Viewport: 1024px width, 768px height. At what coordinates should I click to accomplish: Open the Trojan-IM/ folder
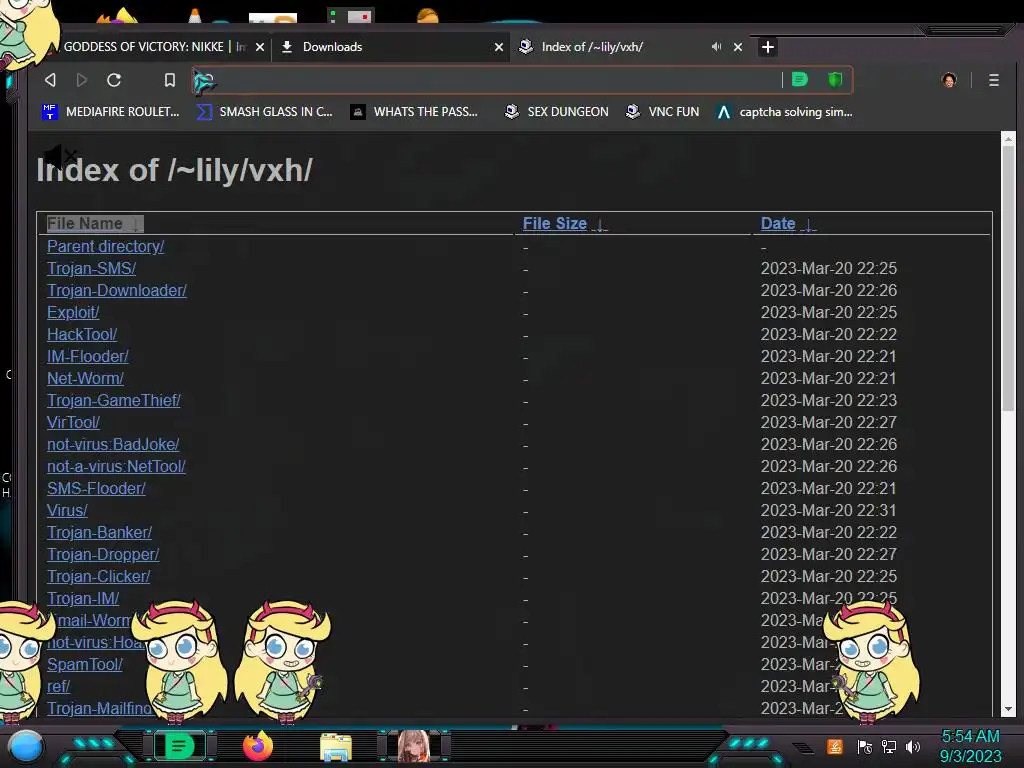pyautogui.click(x=83, y=599)
